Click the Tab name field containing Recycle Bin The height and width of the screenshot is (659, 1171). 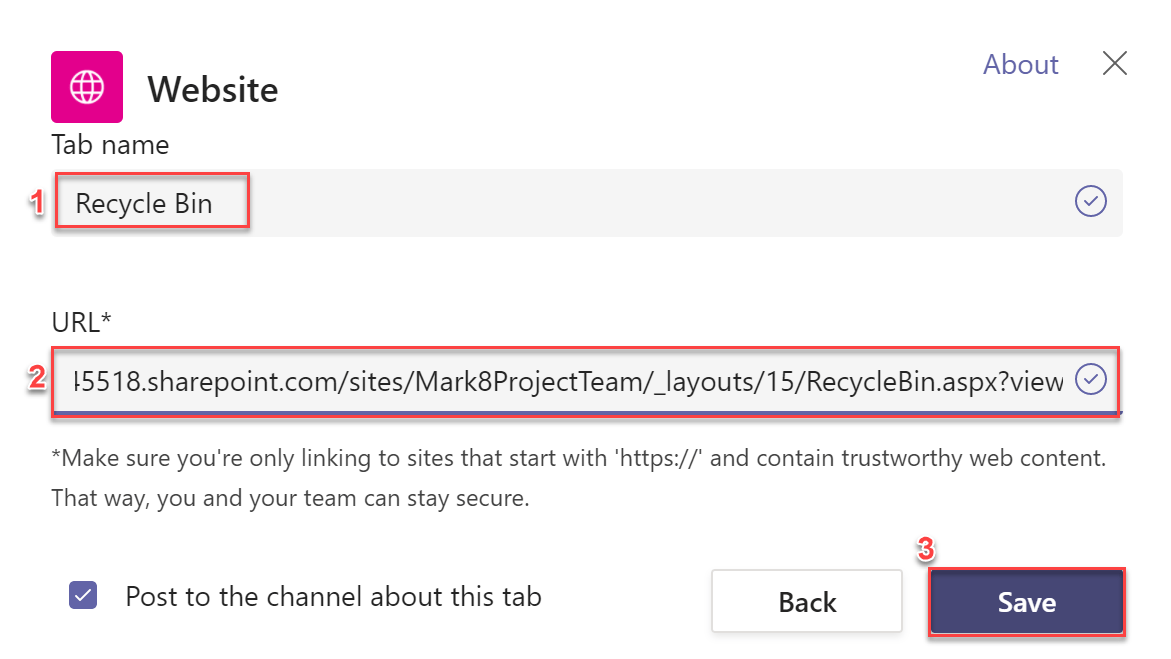(587, 202)
